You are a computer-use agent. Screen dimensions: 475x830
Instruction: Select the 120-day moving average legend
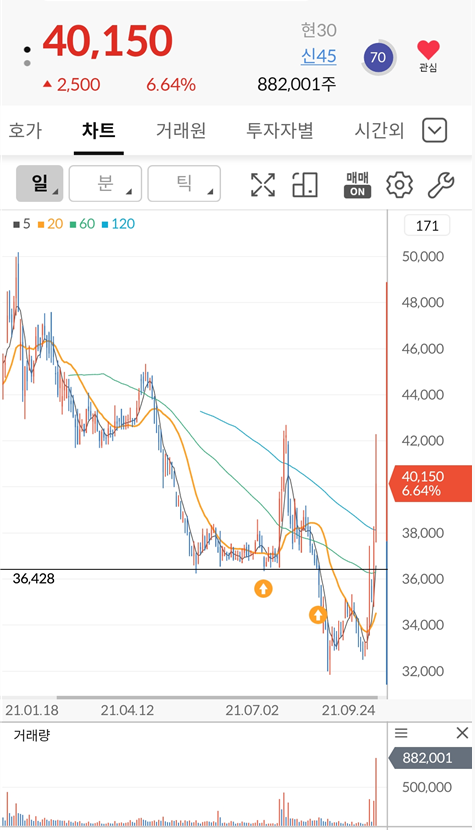tap(118, 224)
